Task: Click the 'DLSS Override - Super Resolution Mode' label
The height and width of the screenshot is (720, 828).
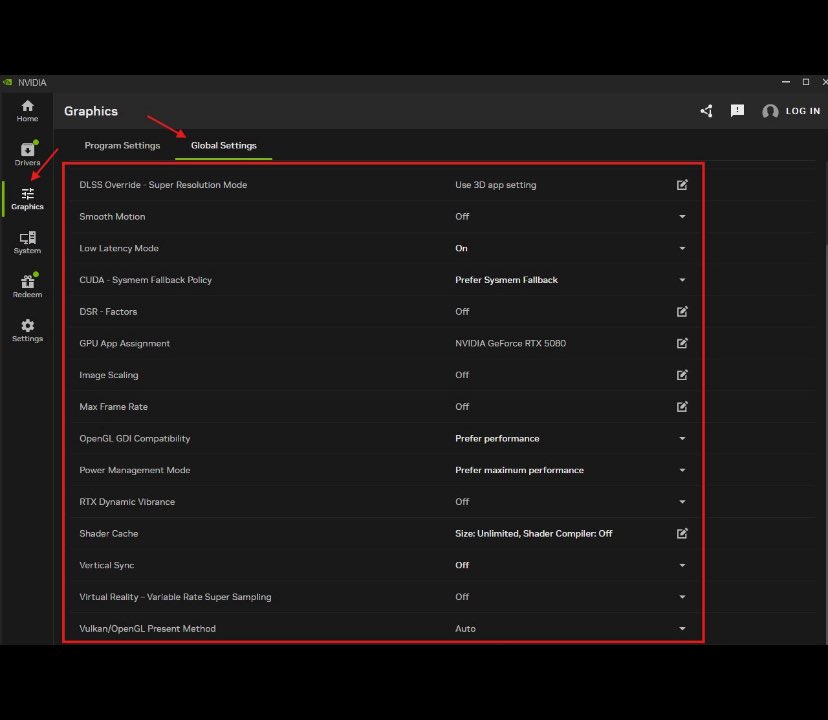Action: pyautogui.click(x=163, y=185)
